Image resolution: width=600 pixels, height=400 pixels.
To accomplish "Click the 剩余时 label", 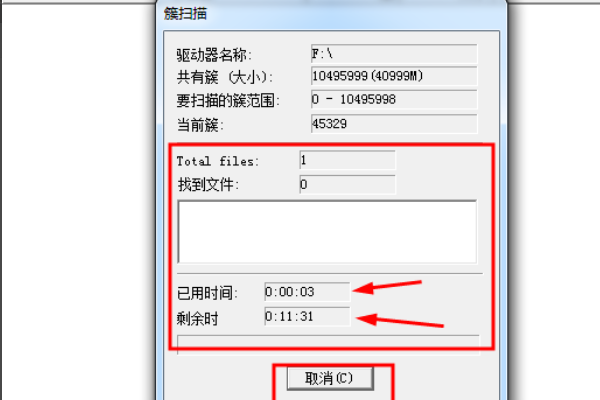I will click(x=197, y=318).
